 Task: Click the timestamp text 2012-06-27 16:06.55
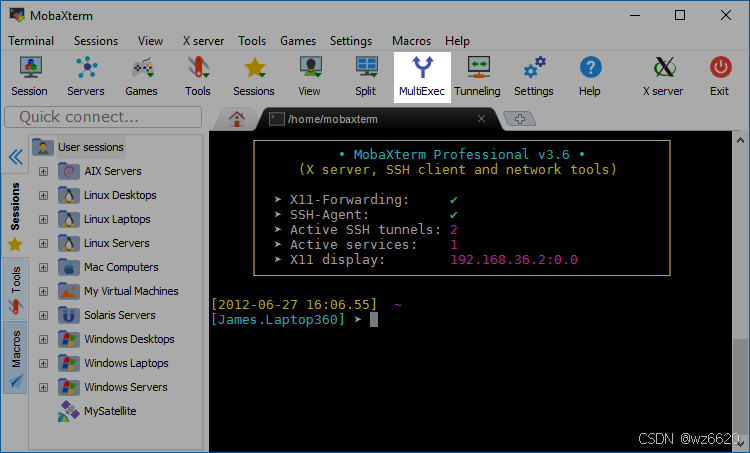(294, 304)
